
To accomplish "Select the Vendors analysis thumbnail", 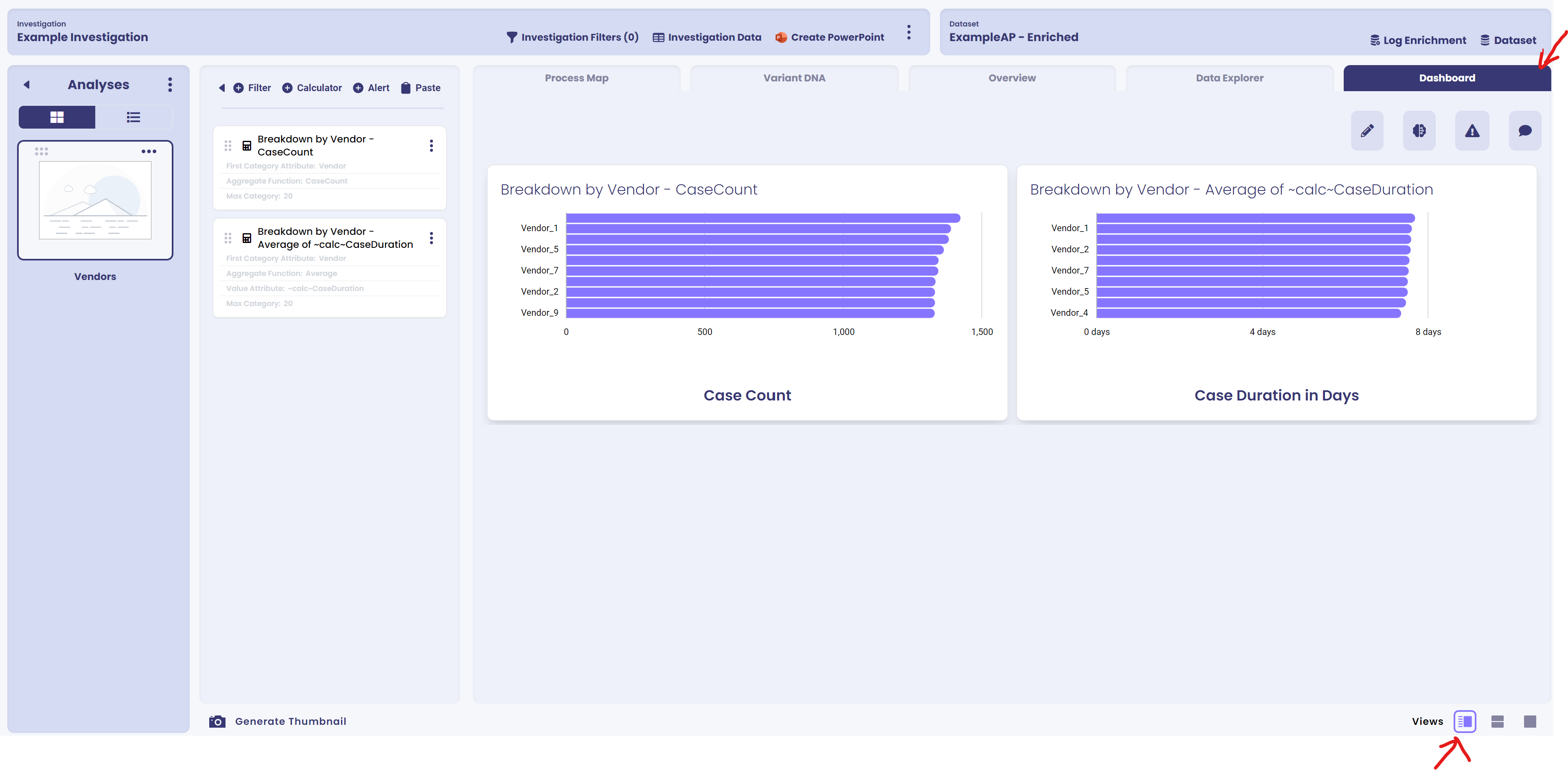I will pyautogui.click(x=95, y=200).
